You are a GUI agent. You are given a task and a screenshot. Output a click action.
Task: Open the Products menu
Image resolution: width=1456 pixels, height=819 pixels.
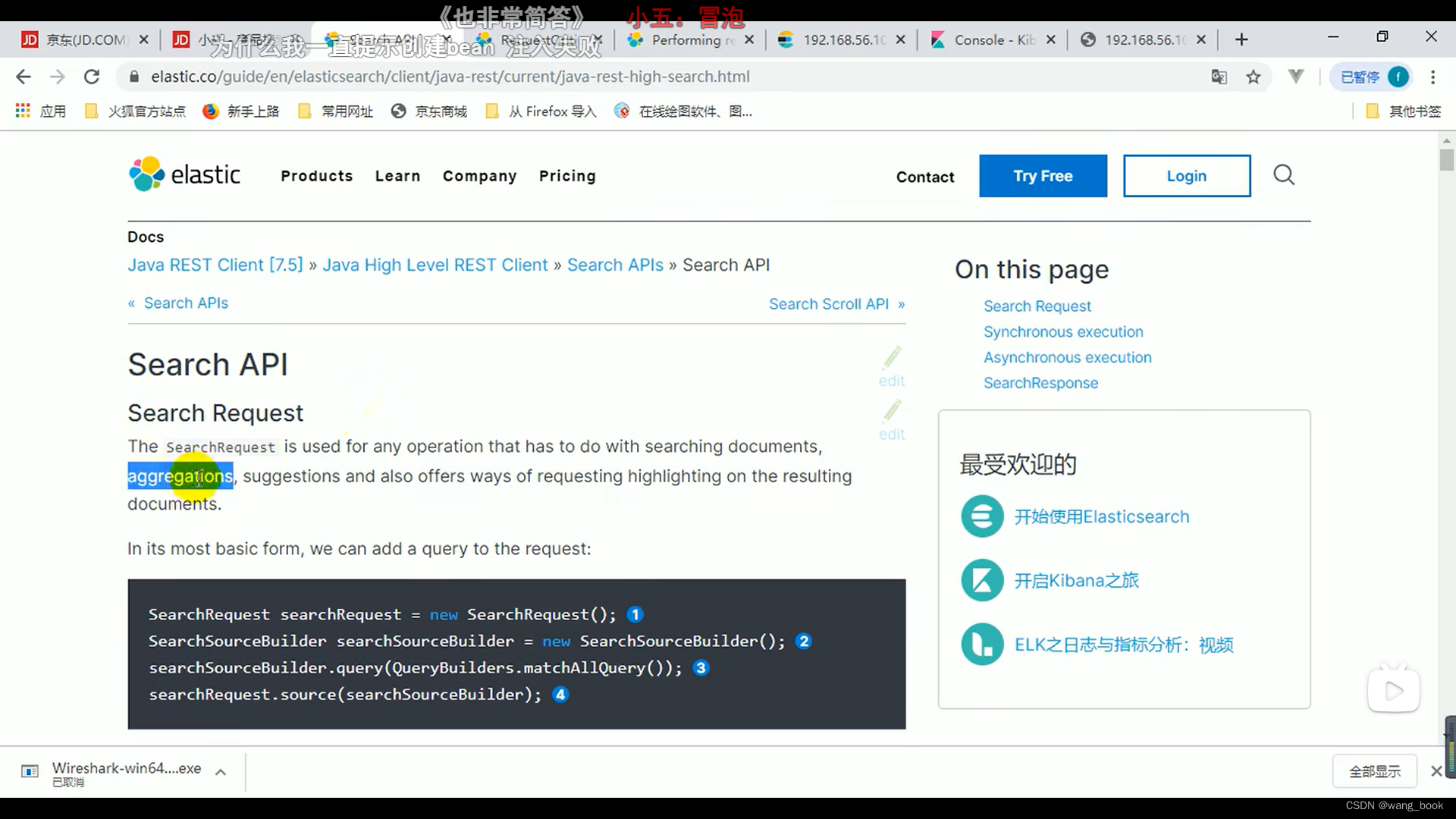click(317, 176)
